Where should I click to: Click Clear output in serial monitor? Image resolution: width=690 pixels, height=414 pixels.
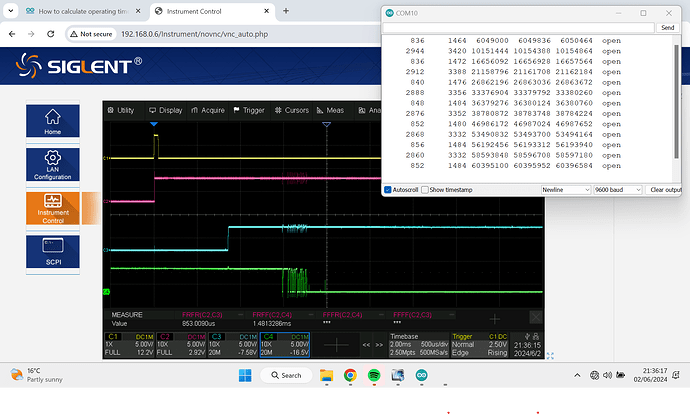[x=663, y=190]
